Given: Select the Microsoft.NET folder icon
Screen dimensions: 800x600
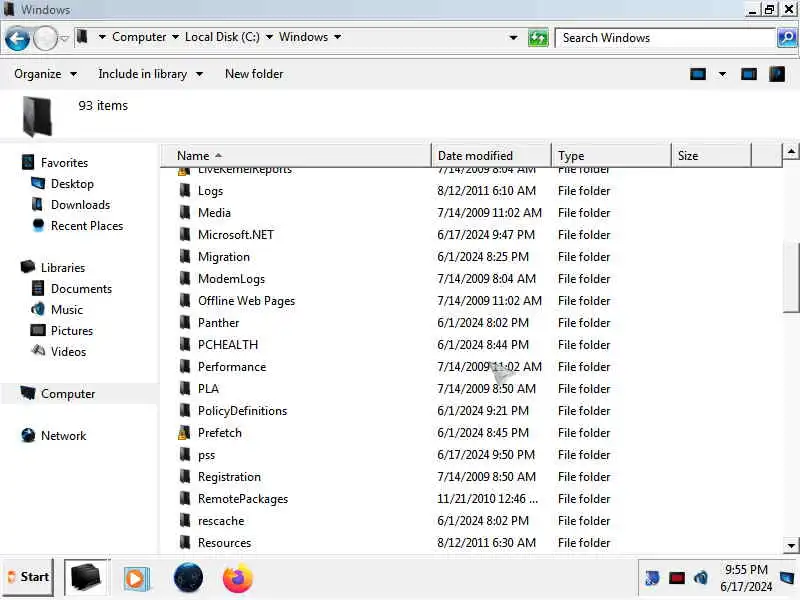Looking at the screenshot, I should click(x=185, y=234).
